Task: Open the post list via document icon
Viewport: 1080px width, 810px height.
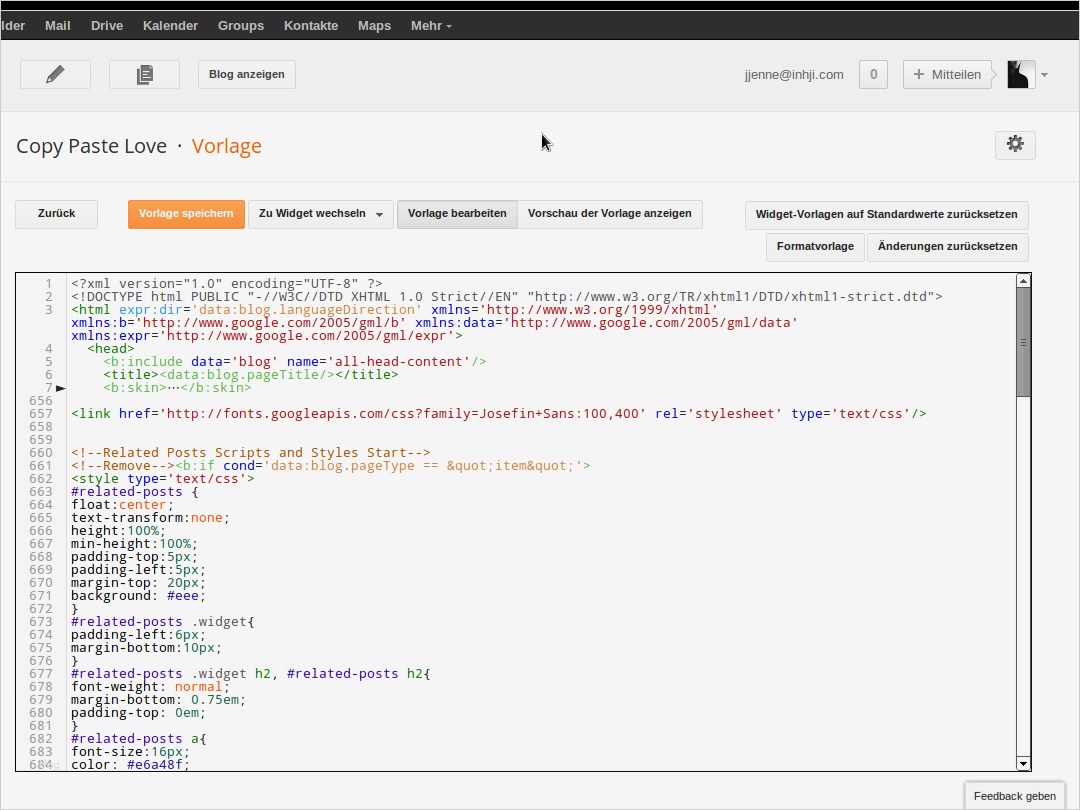Action: click(x=144, y=73)
